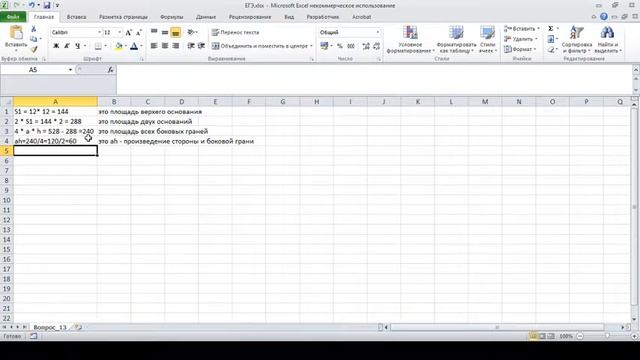Click the Align Text Right icon
The image size is (640, 360).
pyautogui.click(x=176, y=46)
